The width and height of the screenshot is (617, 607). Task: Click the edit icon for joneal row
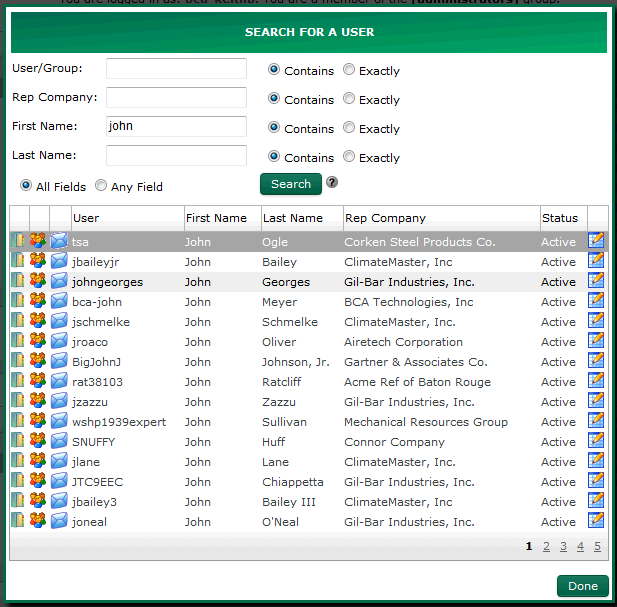[x=596, y=521]
